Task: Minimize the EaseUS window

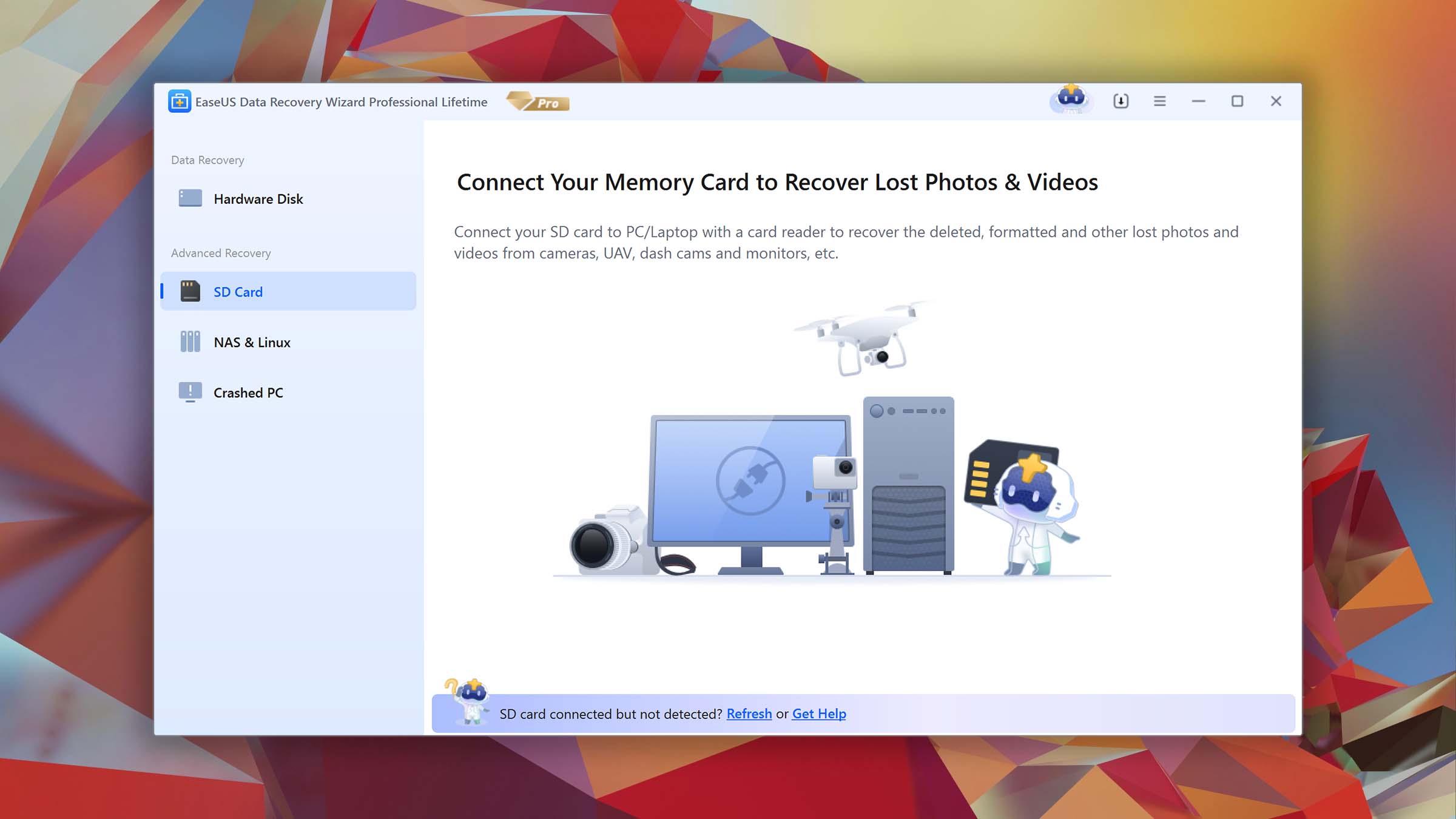Action: (1198, 101)
